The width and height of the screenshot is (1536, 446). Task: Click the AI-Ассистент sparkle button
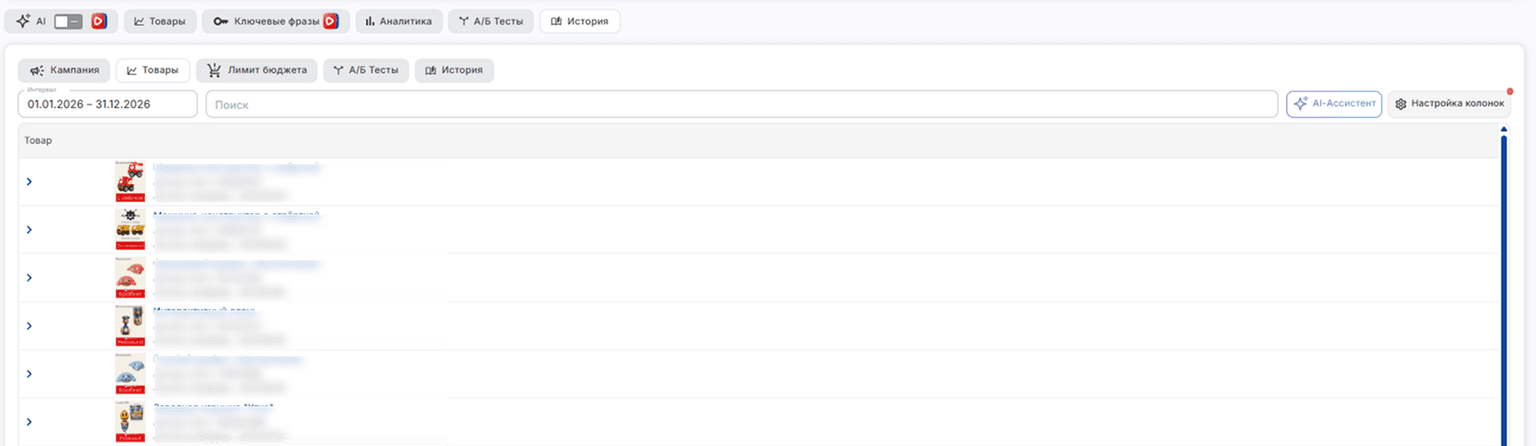coord(1334,104)
